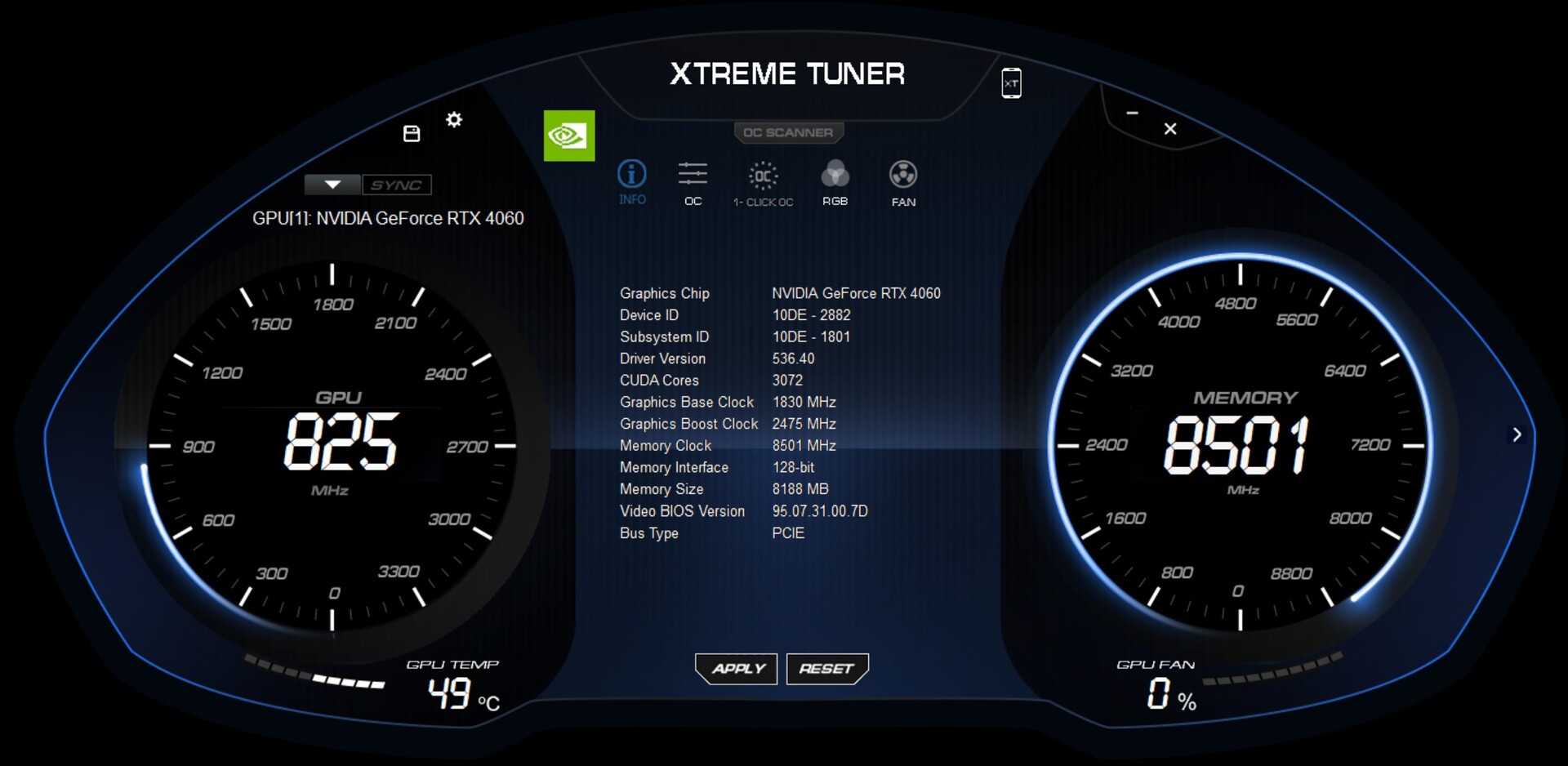Click the Graphics Boost Clock value 2475 MHz
Viewport: 1568px width, 766px height.
click(x=804, y=424)
